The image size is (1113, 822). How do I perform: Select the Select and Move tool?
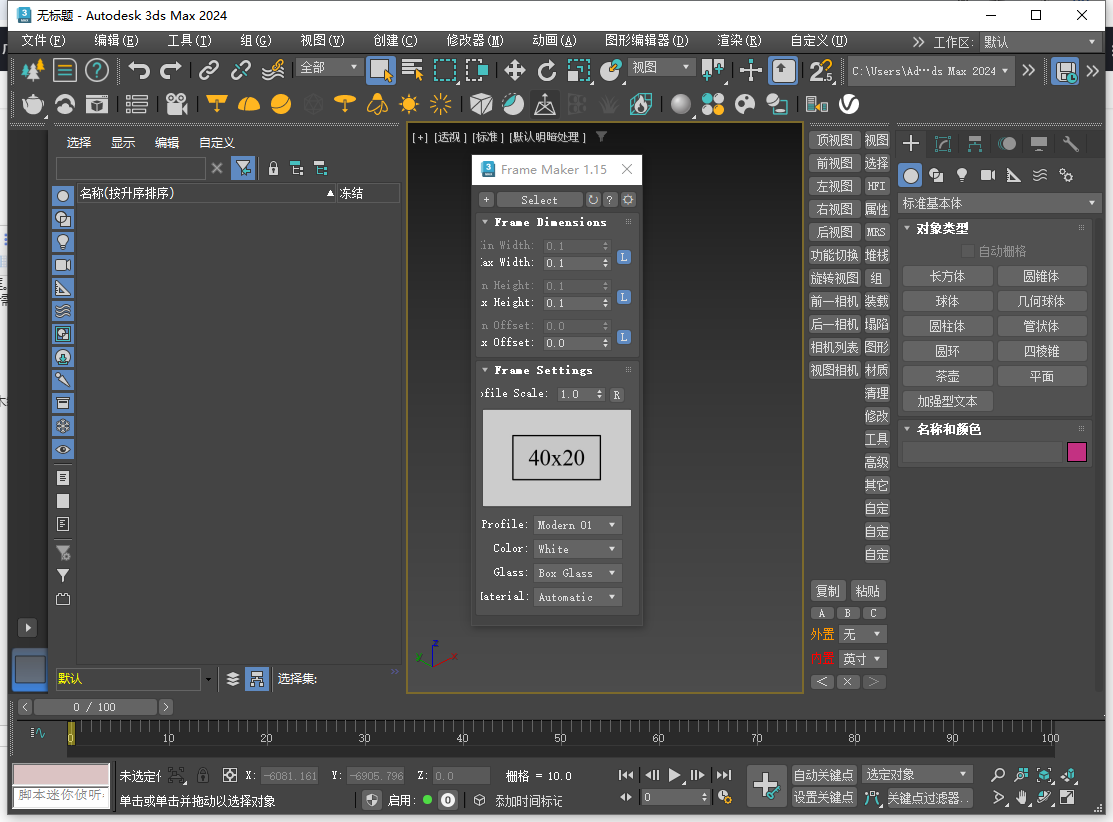pyautogui.click(x=512, y=71)
